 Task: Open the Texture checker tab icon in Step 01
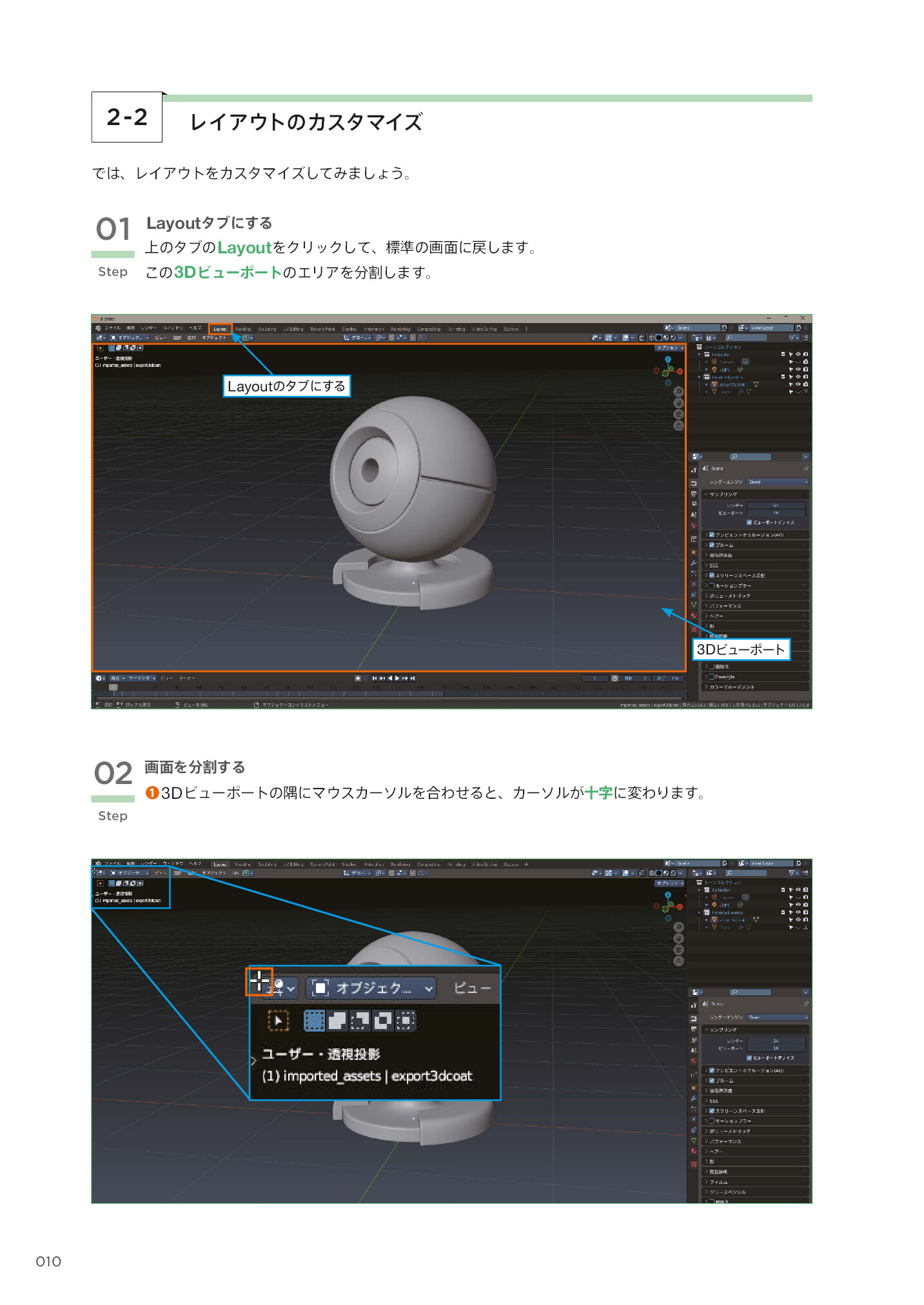coord(694,629)
